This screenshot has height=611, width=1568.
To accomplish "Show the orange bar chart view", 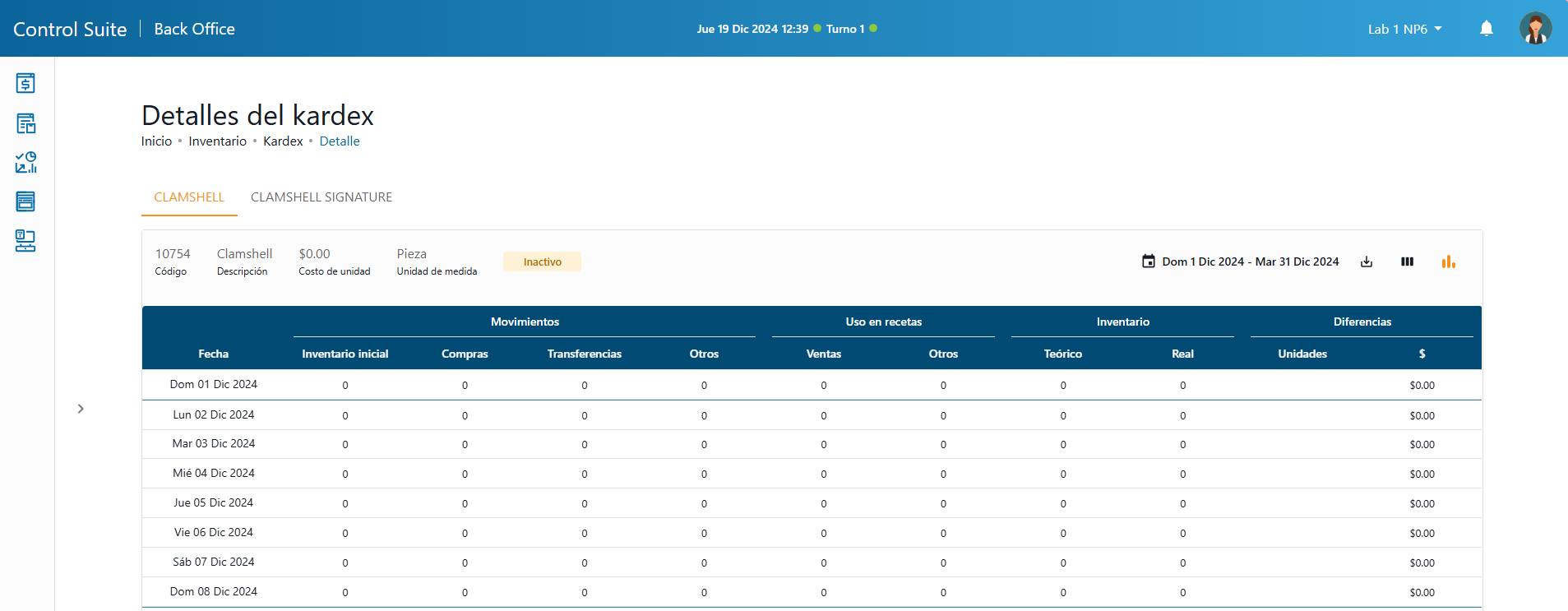I will 1448,262.
